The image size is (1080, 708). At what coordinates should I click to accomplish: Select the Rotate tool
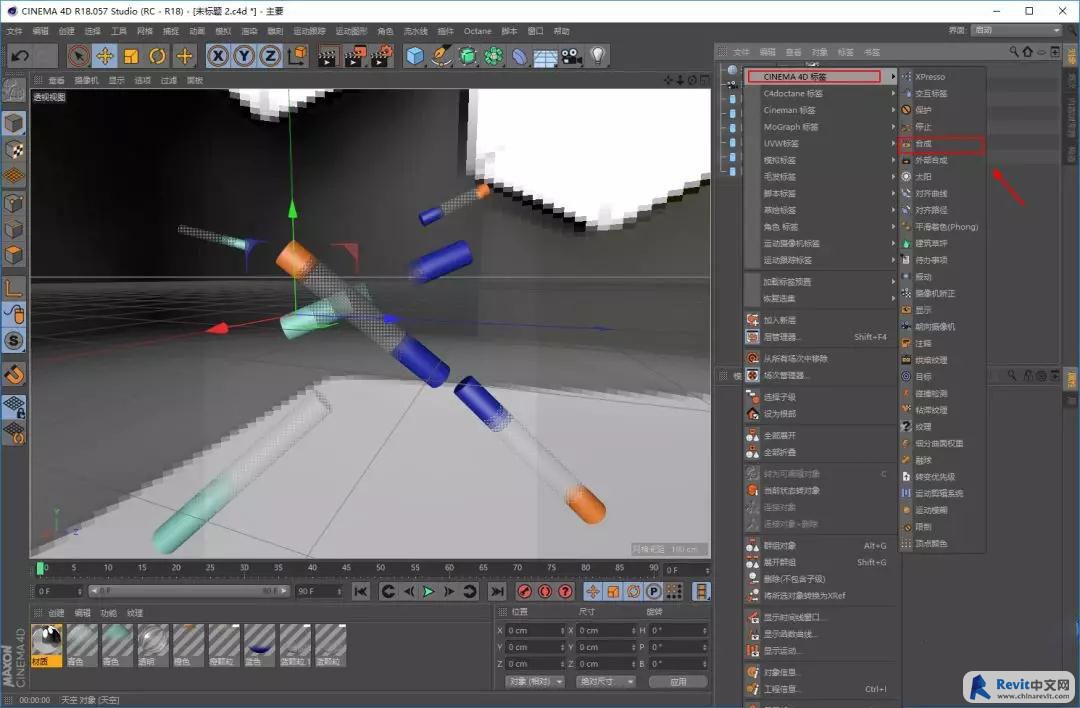(157, 56)
